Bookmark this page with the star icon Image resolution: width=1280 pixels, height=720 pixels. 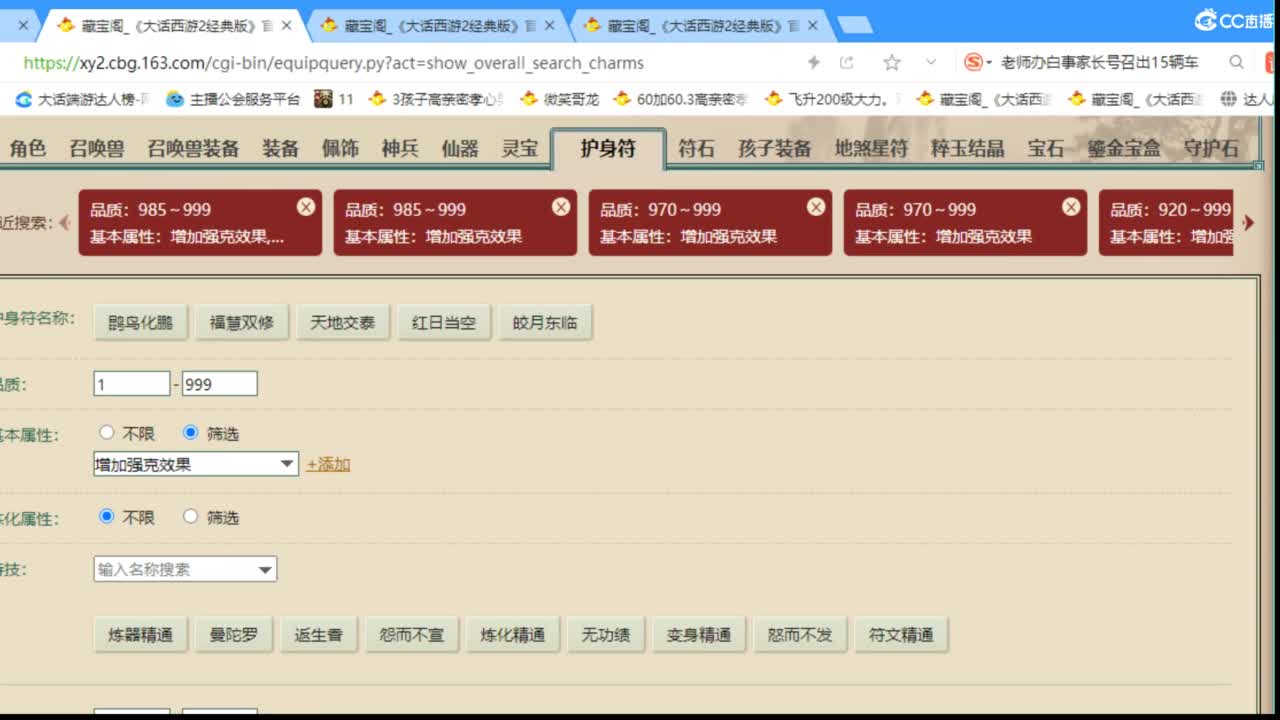tap(891, 62)
